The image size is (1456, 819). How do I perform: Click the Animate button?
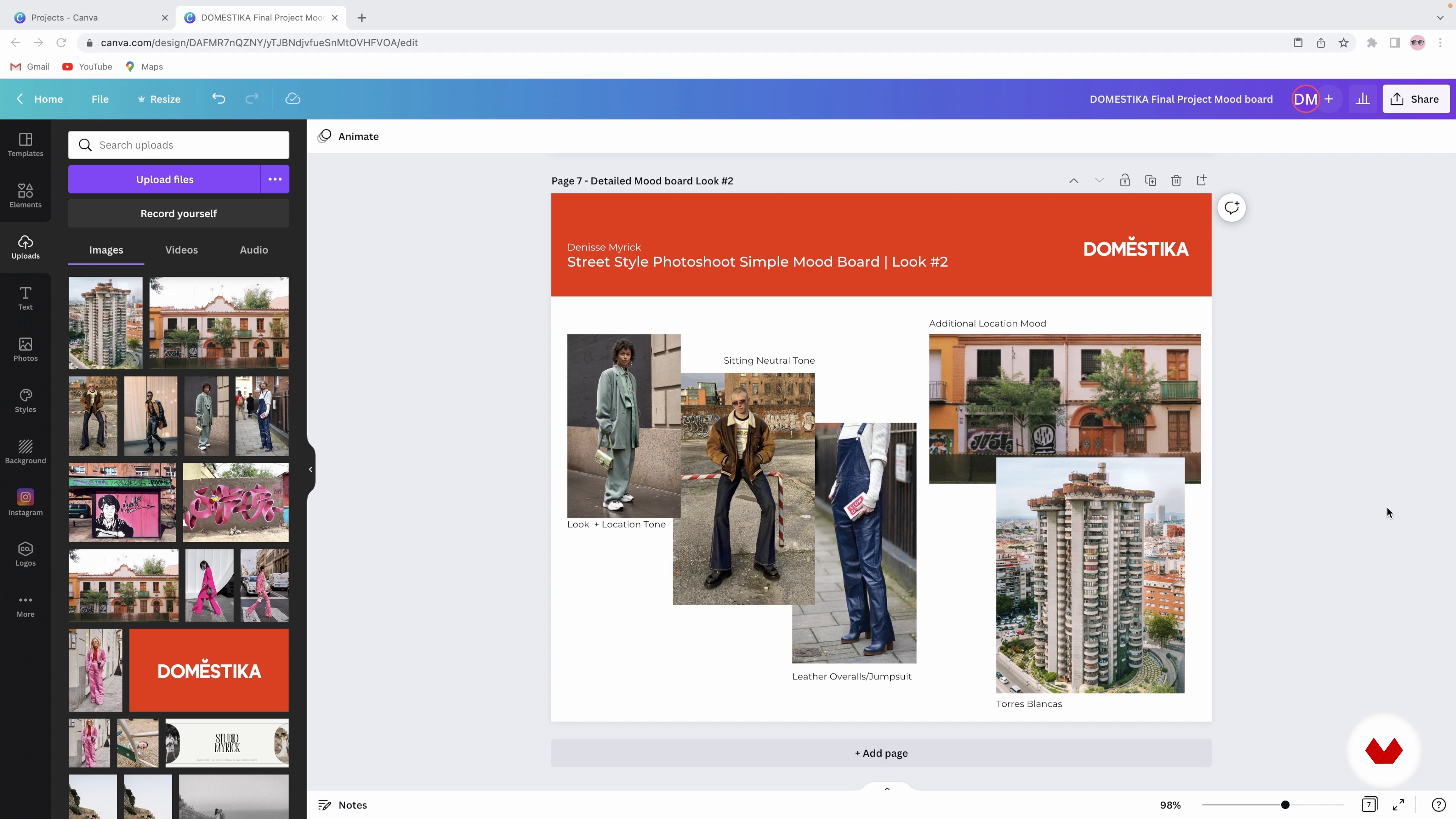[349, 136]
